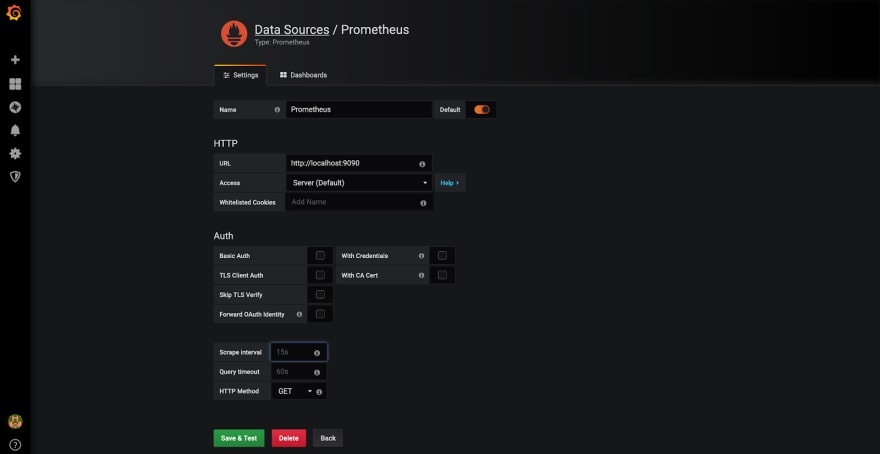Open the Server Admin shield icon

tap(15, 177)
